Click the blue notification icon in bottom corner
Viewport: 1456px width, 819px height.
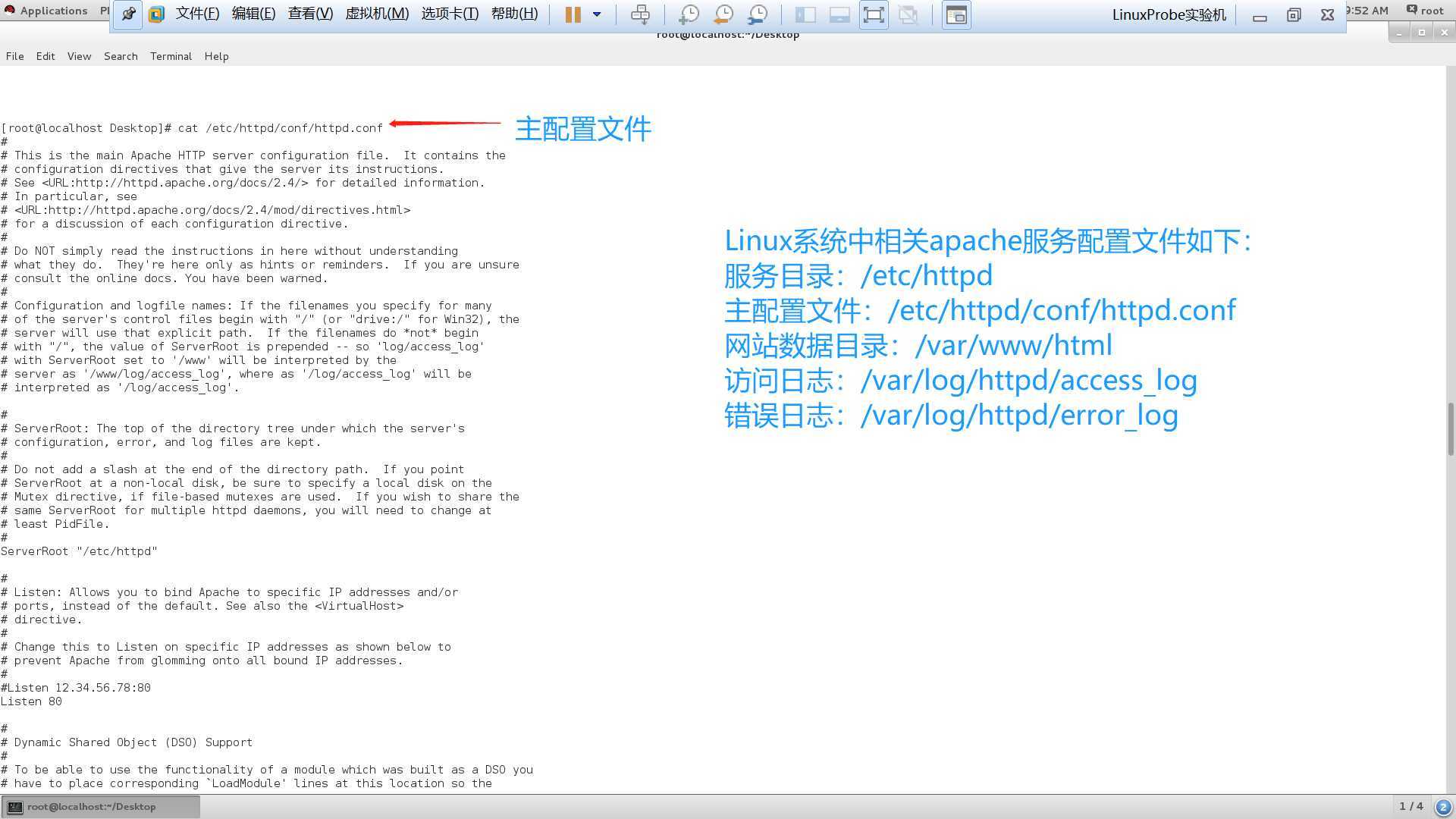tap(1443, 807)
